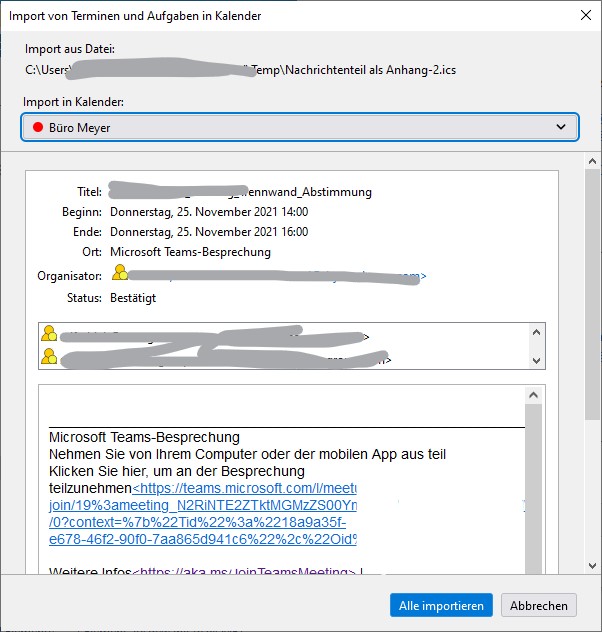Screen dimensions: 602x632
Task: Click the red Büro Meyer calendar color dot
Action: (37, 128)
